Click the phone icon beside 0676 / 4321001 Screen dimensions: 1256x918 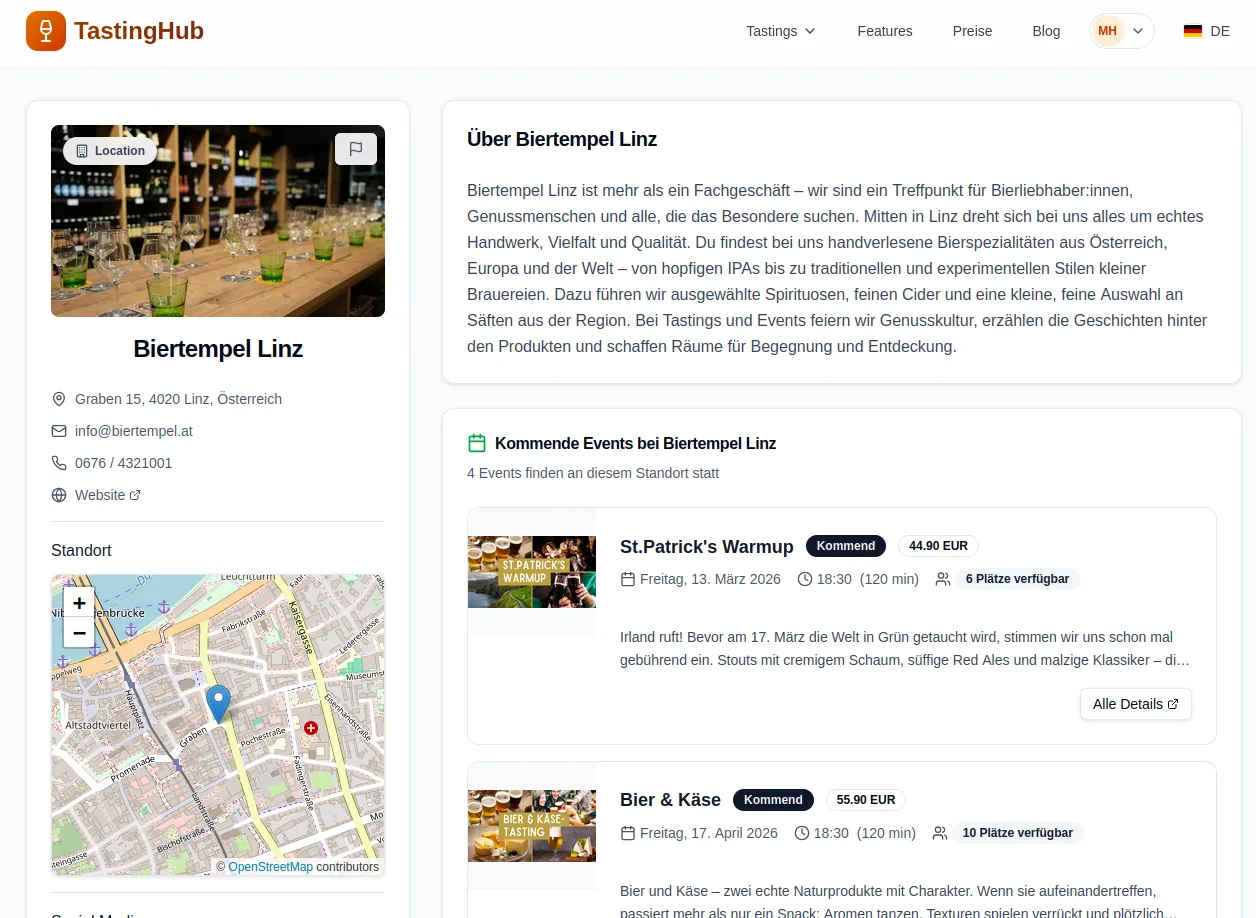(x=59, y=463)
